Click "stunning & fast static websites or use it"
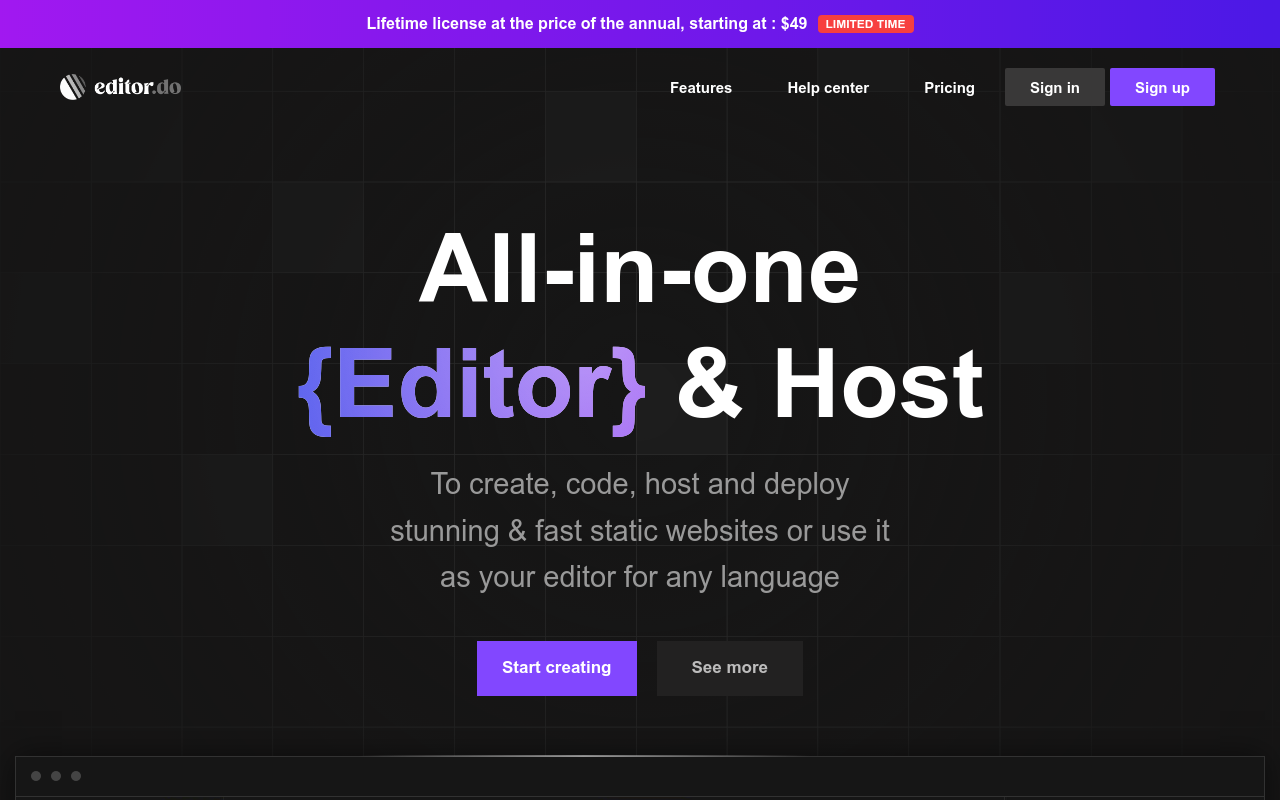The width and height of the screenshot is (1280, 800). [x=640, y=530]
